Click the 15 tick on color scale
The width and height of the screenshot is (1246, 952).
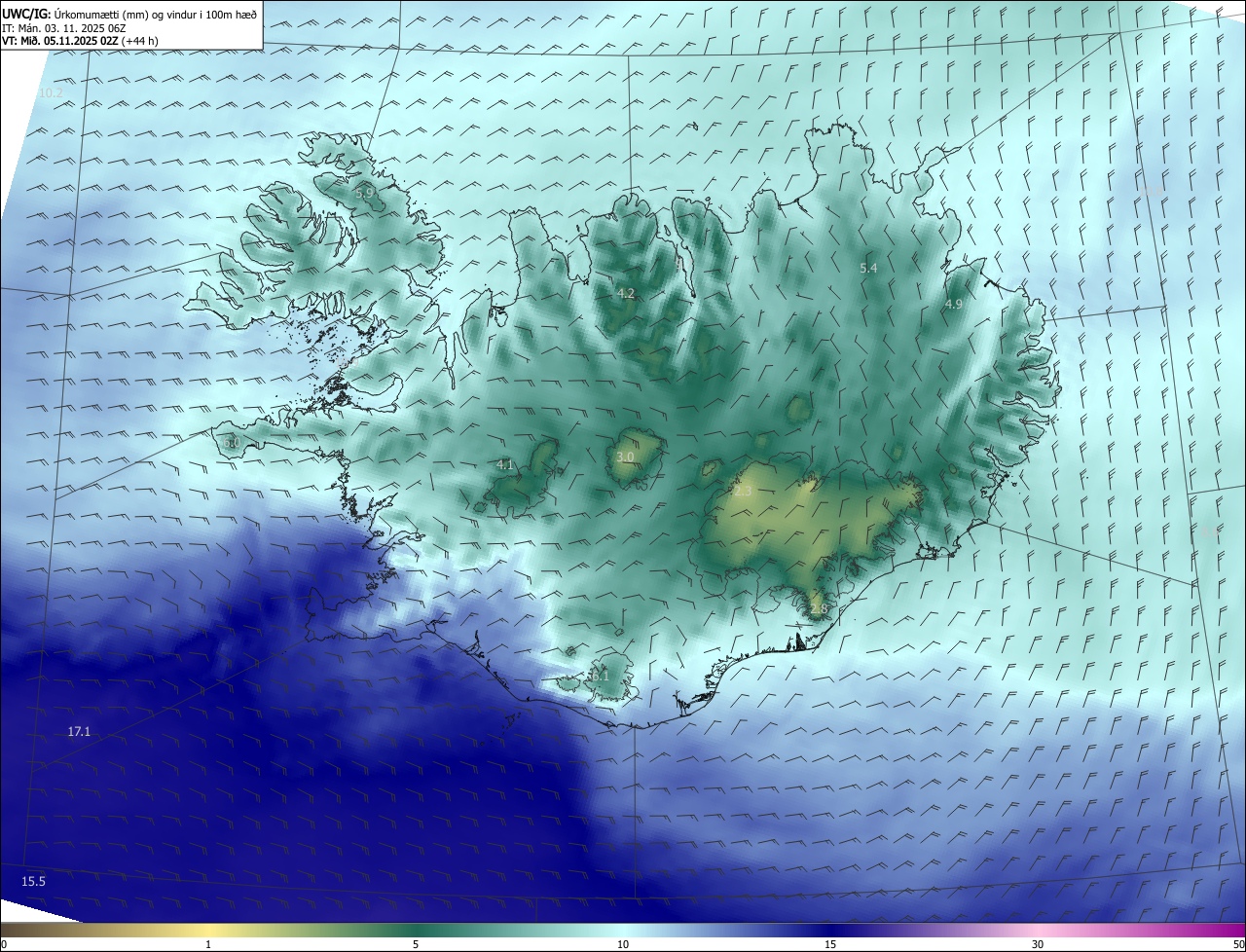pyautogui.click(x=830, y=944)
